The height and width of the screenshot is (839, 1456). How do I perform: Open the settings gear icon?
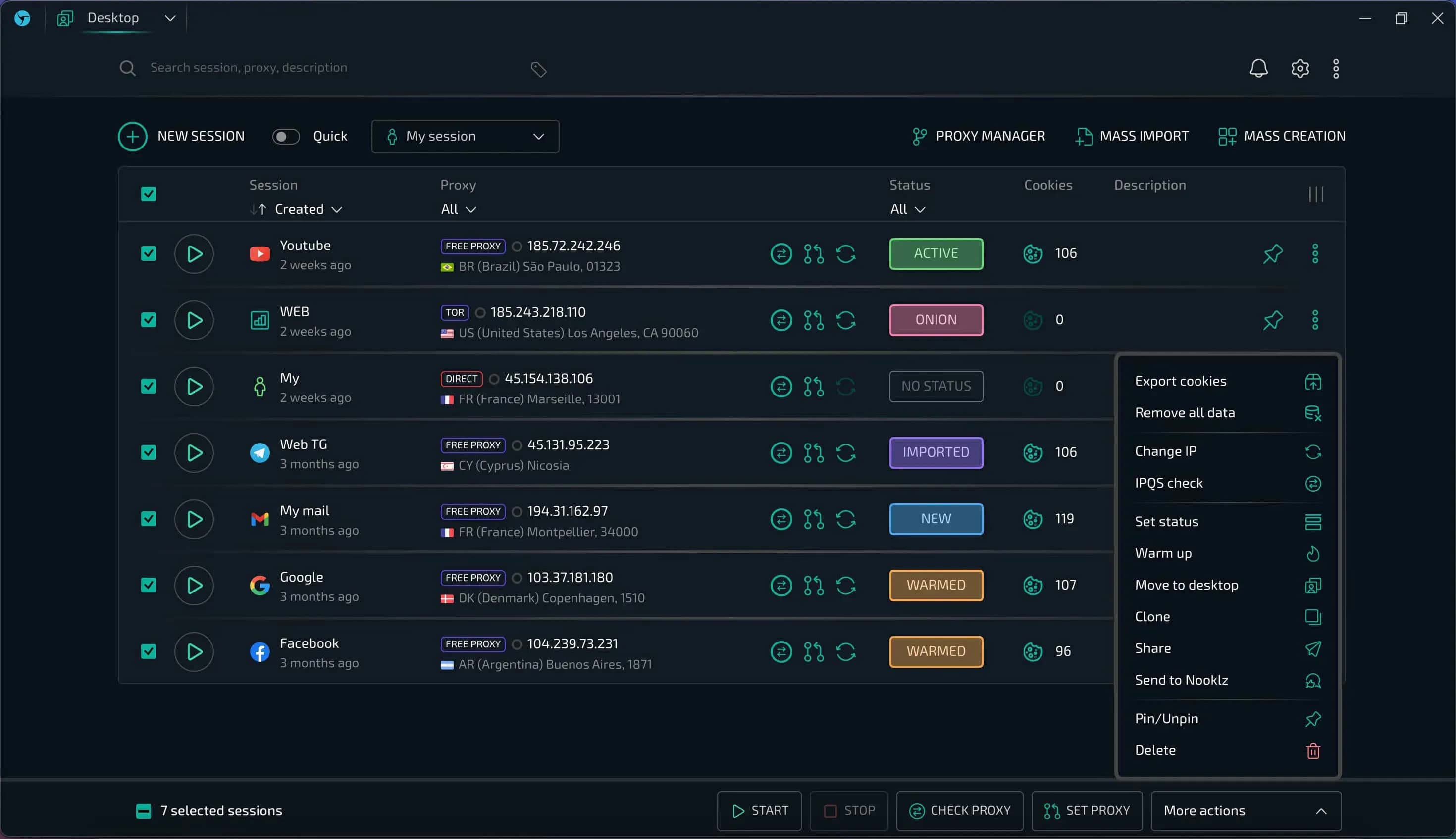1300,69
